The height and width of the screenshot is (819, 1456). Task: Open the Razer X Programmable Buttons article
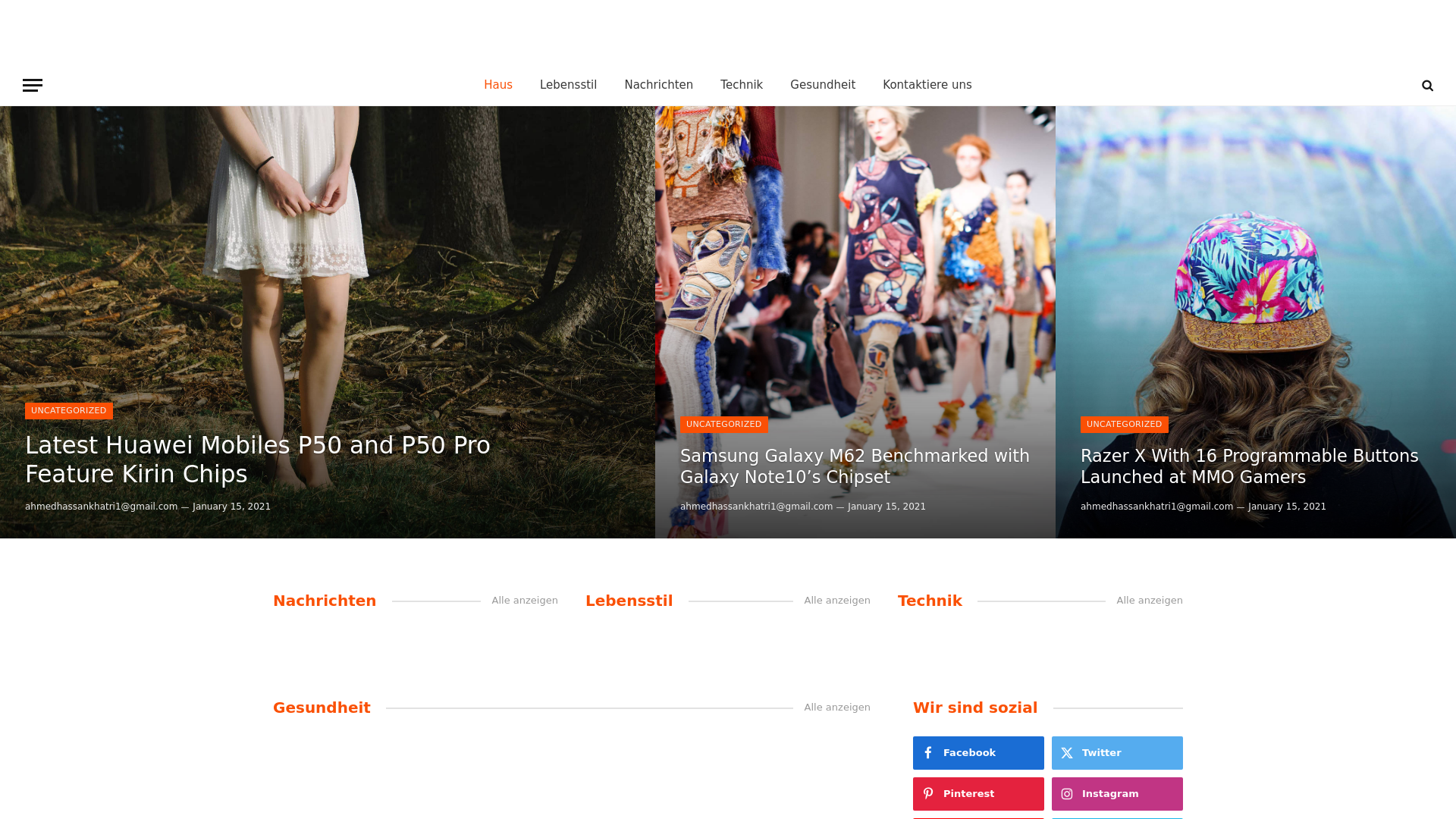point(1249,466)
